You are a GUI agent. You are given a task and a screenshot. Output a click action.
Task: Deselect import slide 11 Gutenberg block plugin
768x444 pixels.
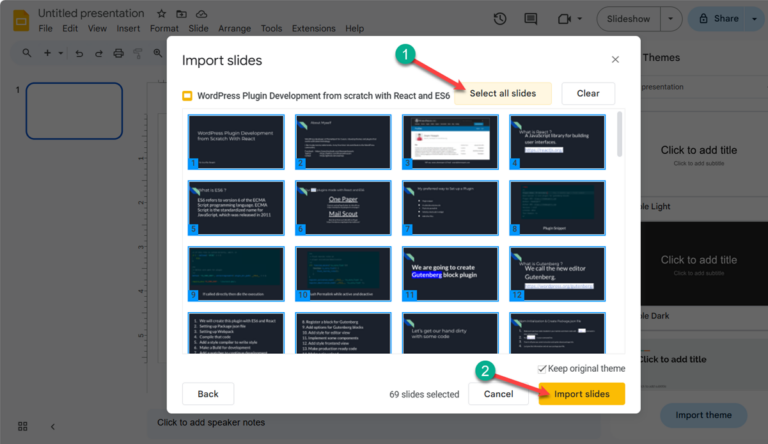(x=450, y=273)
